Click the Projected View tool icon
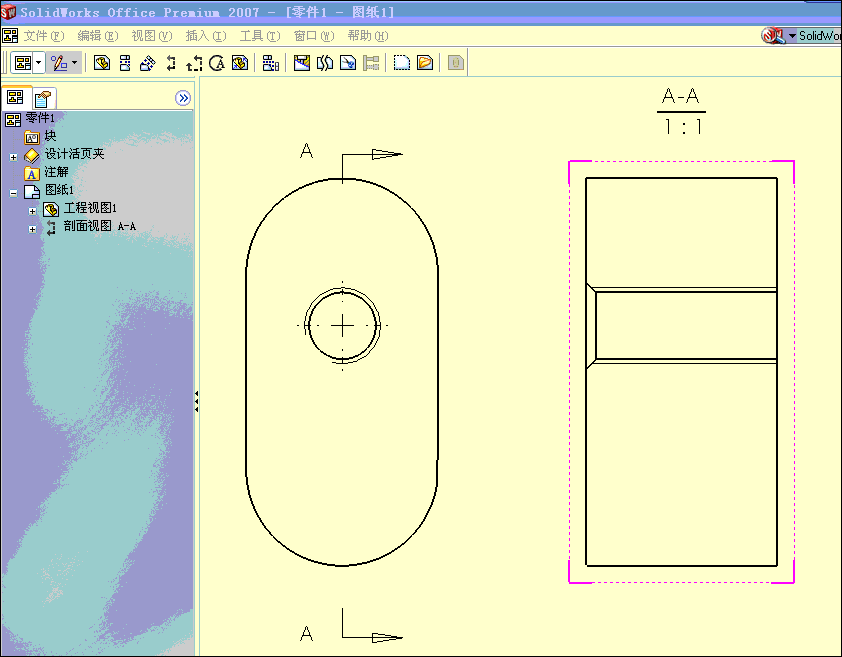The width and height of the screenshot is (842, 657). point(125,63)
